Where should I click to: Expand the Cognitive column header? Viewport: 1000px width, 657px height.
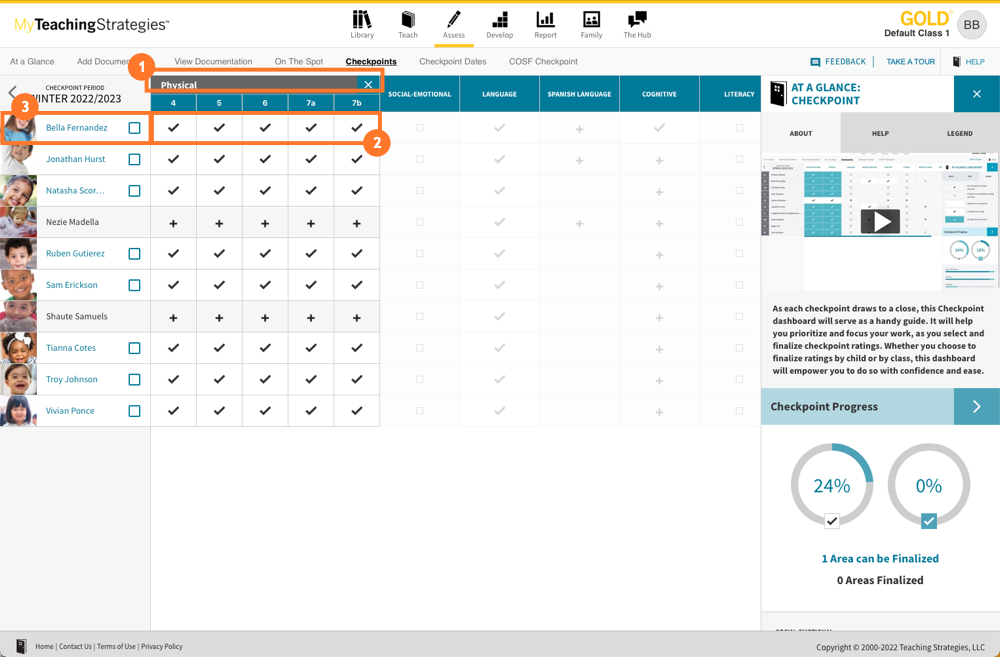point(659,94)
